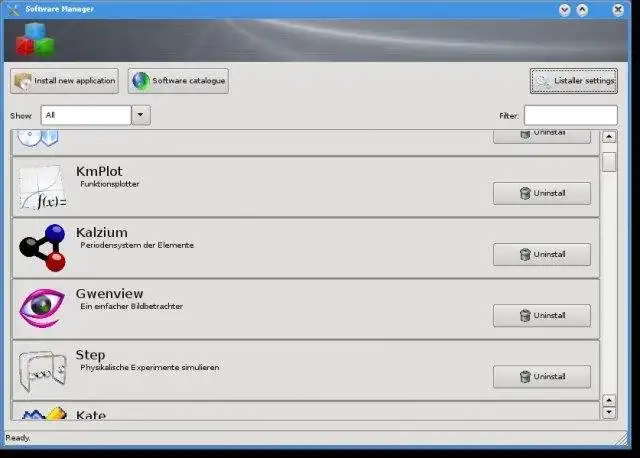
Task: Click the Ein einfacher Bildbetrachter description
Action: (131, 306)
